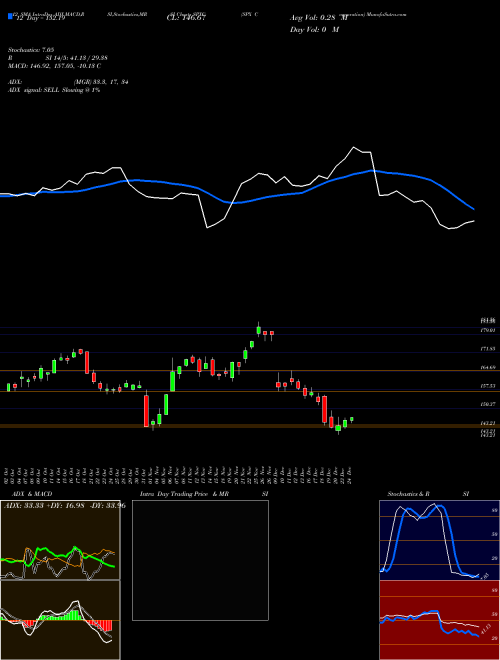Image resolution: width=500 pixels, height=660 pixels.
Task: Click the blue 12 Day SMA legend square
Action: (10, 16)
